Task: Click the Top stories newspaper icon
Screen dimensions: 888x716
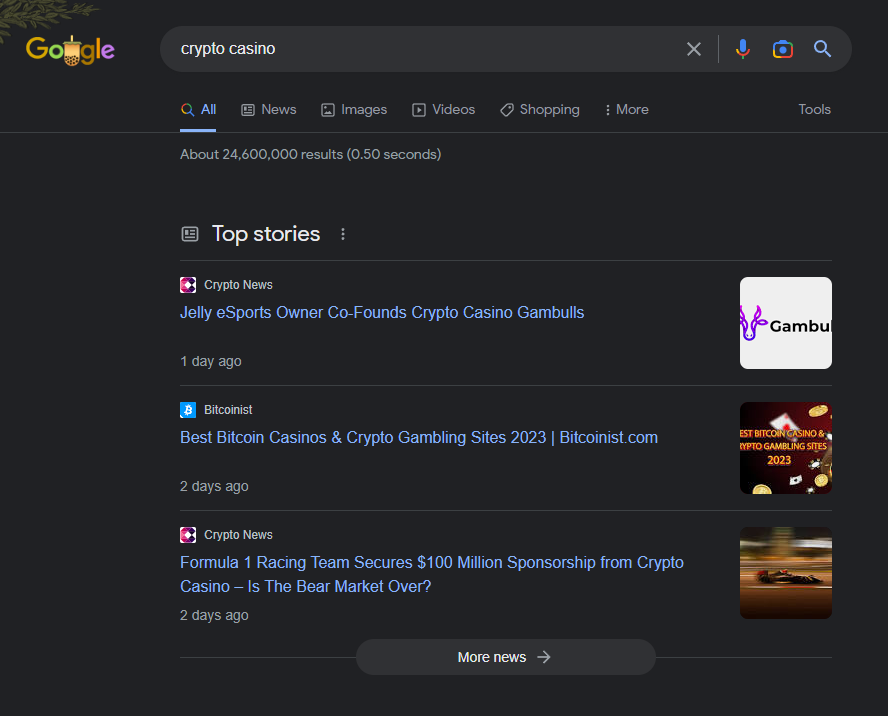Action: [x=190, y=234]
